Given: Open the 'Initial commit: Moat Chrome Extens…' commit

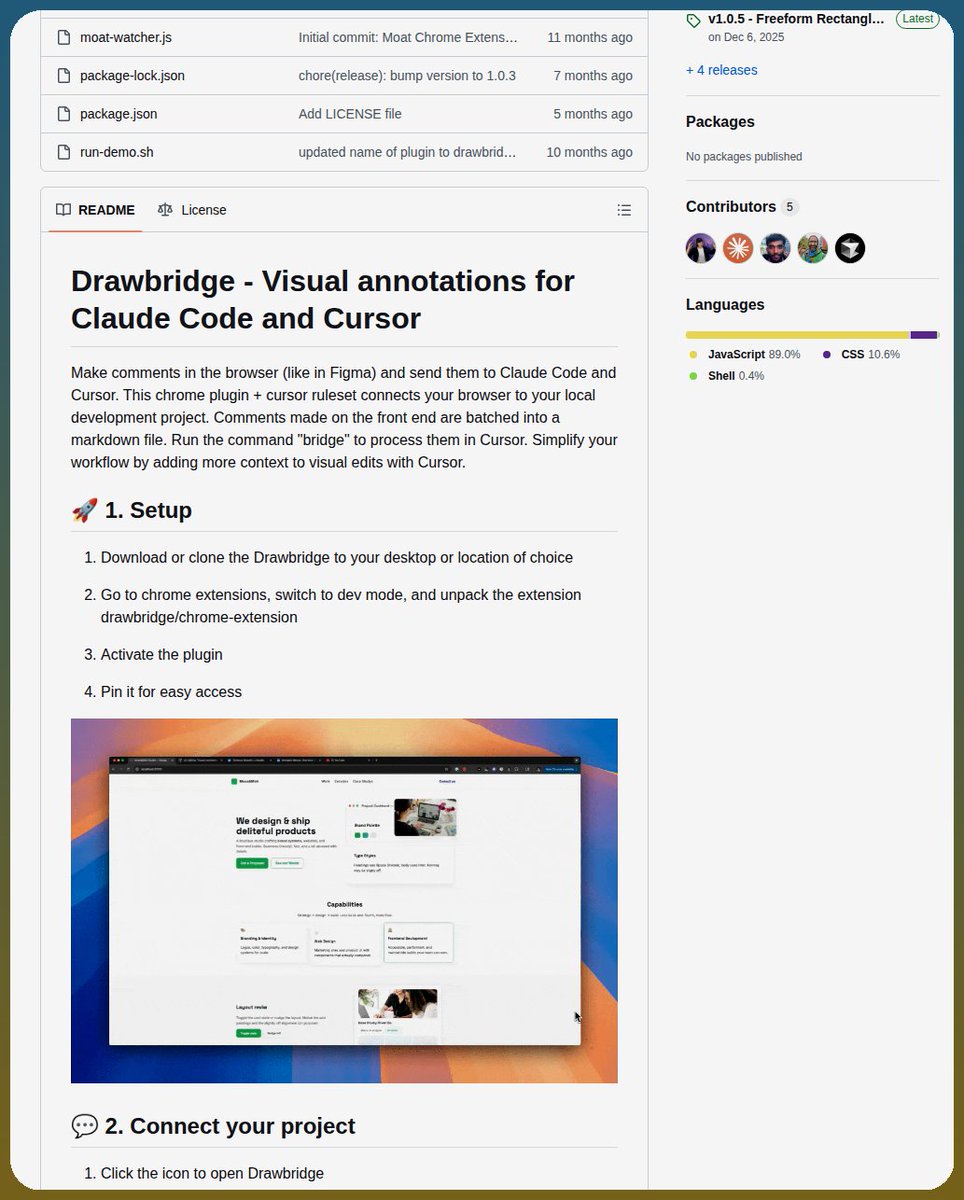Looking at the screenshot, I should [408, 37].
